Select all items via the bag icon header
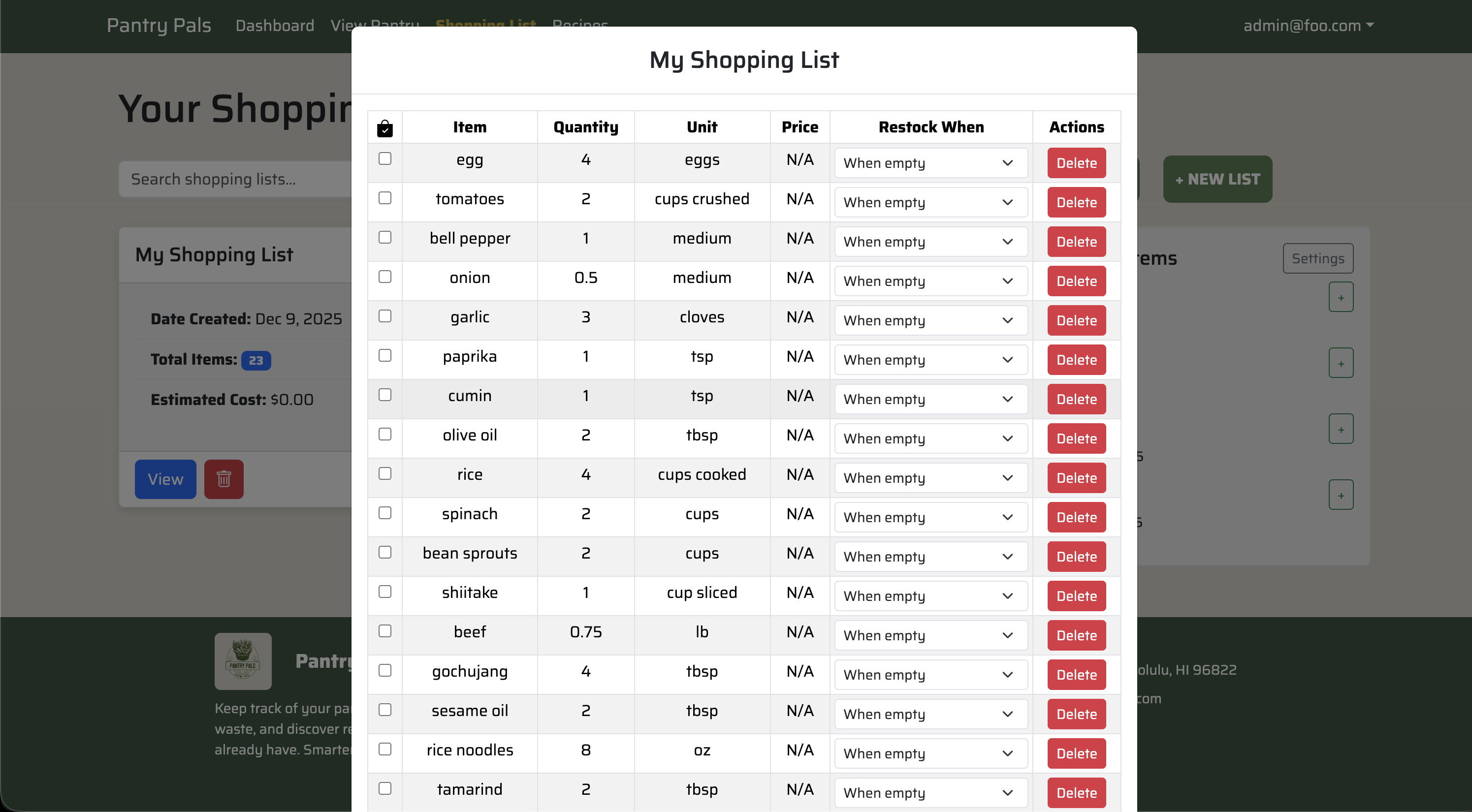1472x812 pixels. pos(384,128)
